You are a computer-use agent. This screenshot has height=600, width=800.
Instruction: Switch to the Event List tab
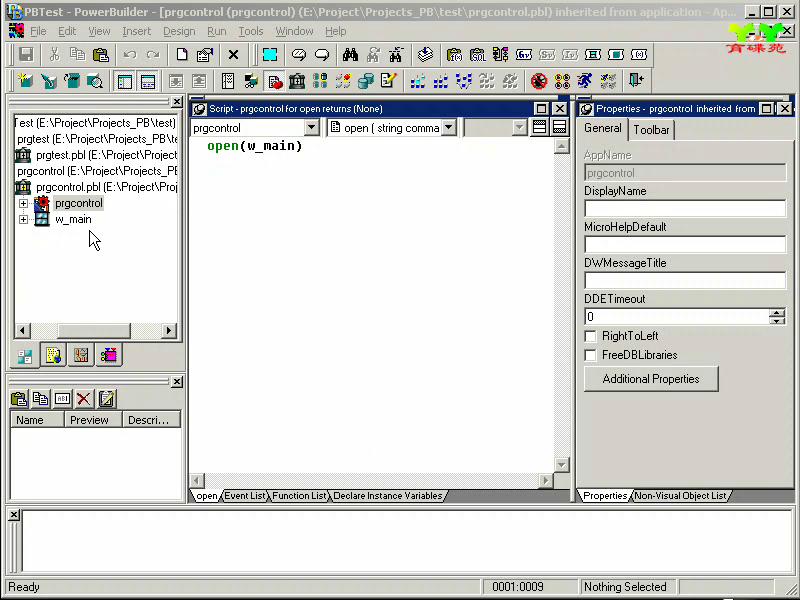(x=245, y=495)
